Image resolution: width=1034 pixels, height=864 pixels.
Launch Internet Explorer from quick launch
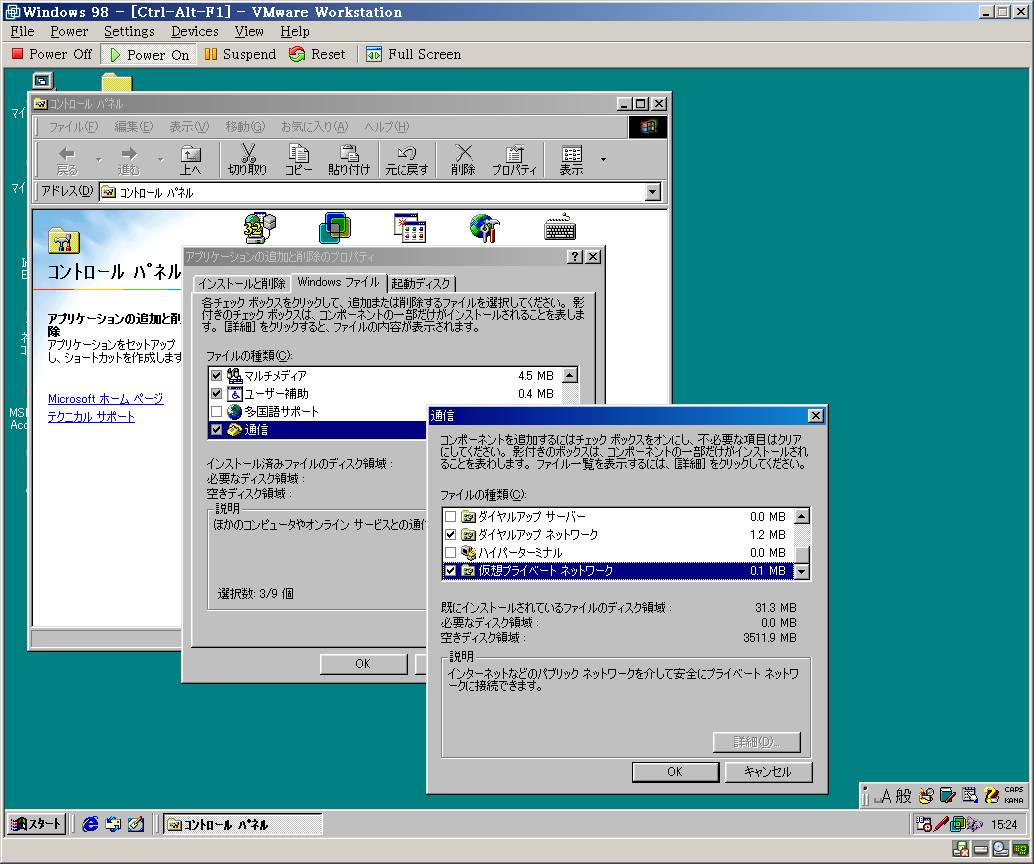[90, 824]
